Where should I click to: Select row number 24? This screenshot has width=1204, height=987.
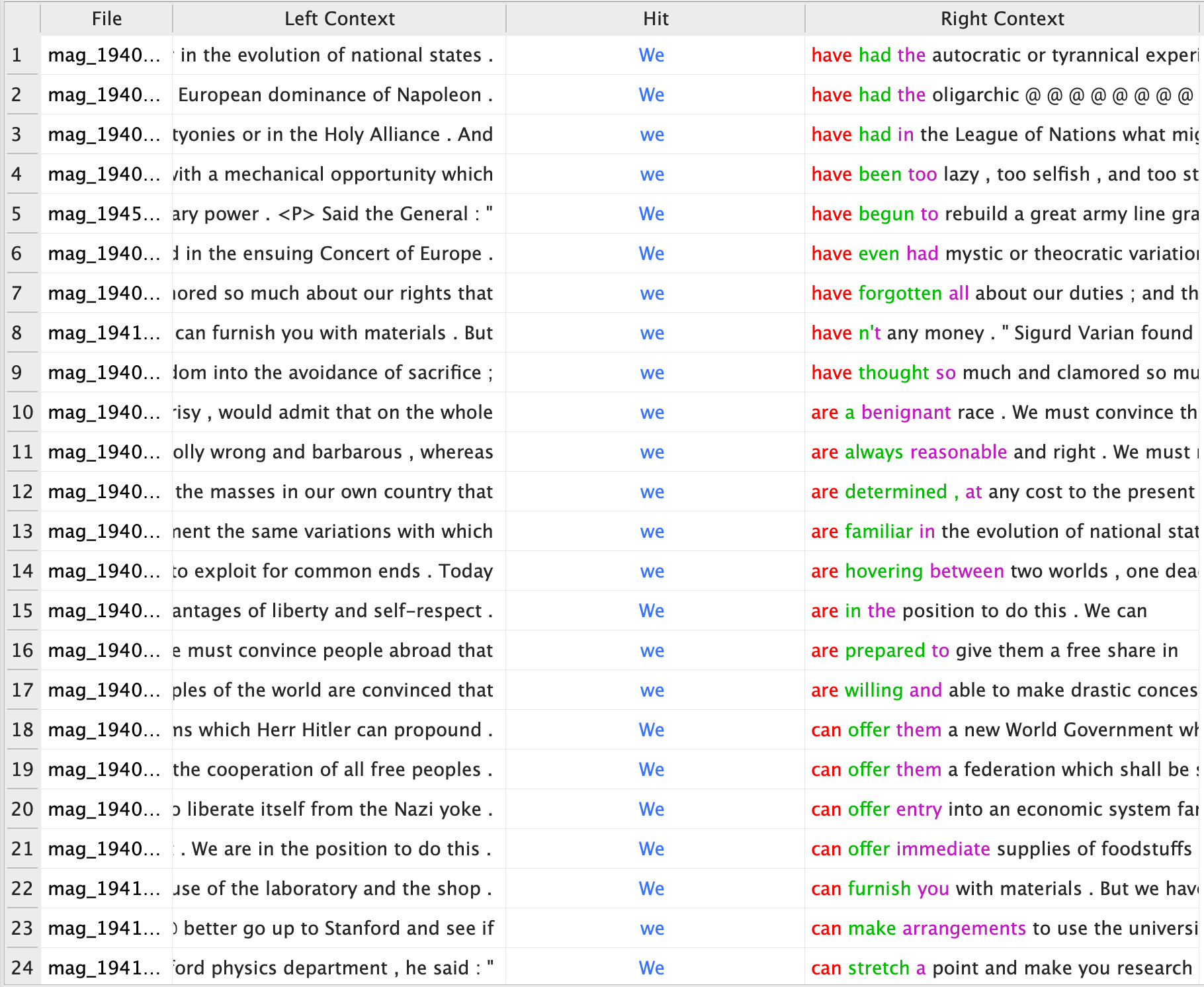(x=22, y=968)
